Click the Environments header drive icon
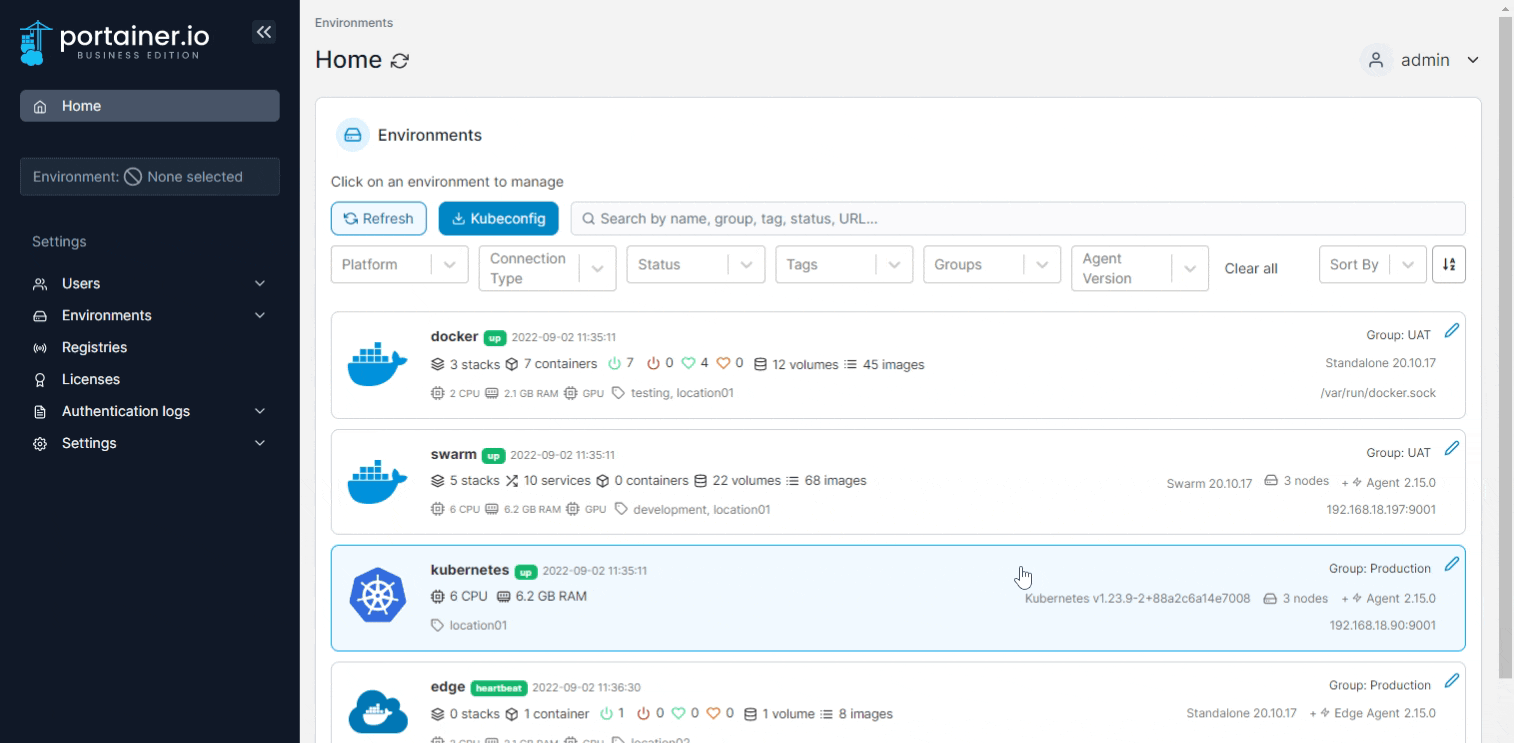The image size is (1514, 743). pyautogui.click(x=352, y=135)
